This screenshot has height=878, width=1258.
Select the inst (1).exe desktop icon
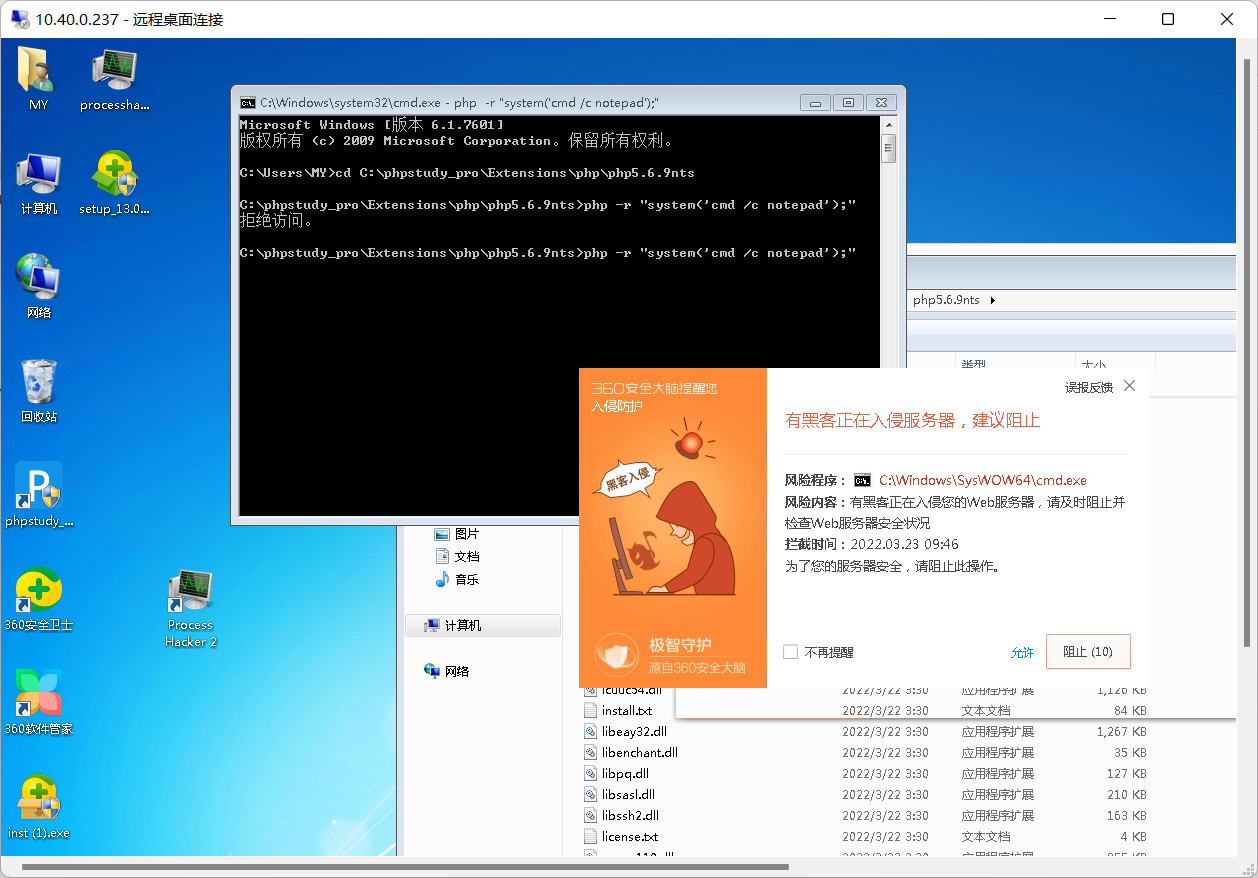tap(38, 807)
